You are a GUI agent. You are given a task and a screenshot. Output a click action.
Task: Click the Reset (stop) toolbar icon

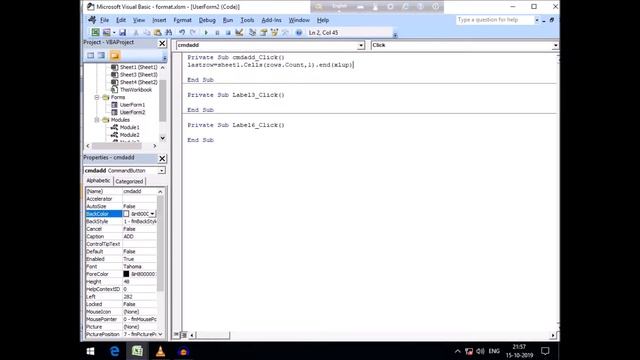coord(228,33)
